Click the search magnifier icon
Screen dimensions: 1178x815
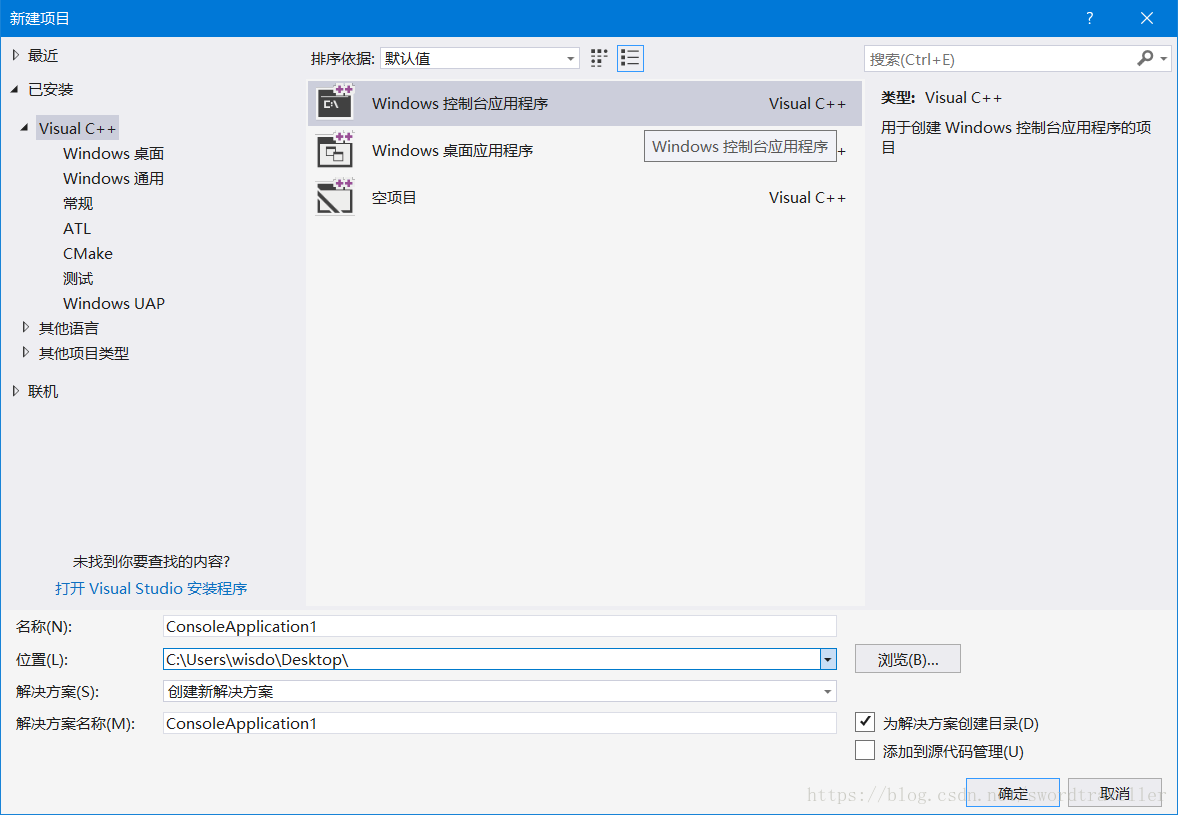(x=1145, y=59)
